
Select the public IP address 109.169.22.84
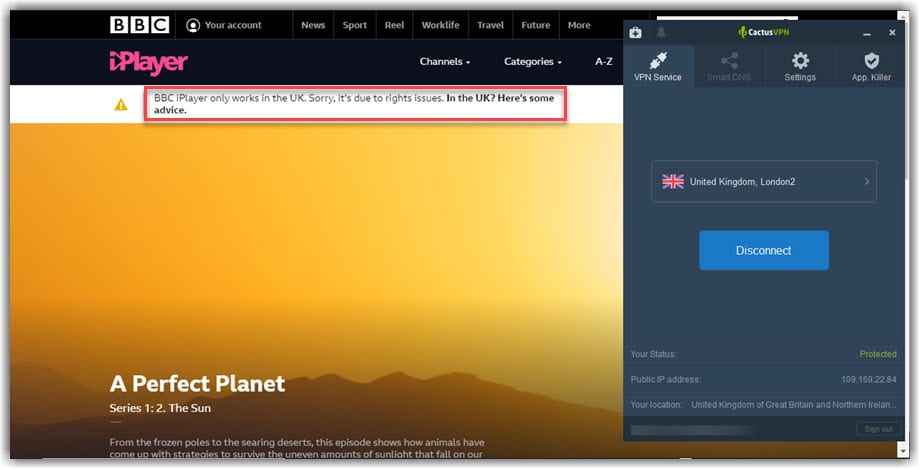869,380
